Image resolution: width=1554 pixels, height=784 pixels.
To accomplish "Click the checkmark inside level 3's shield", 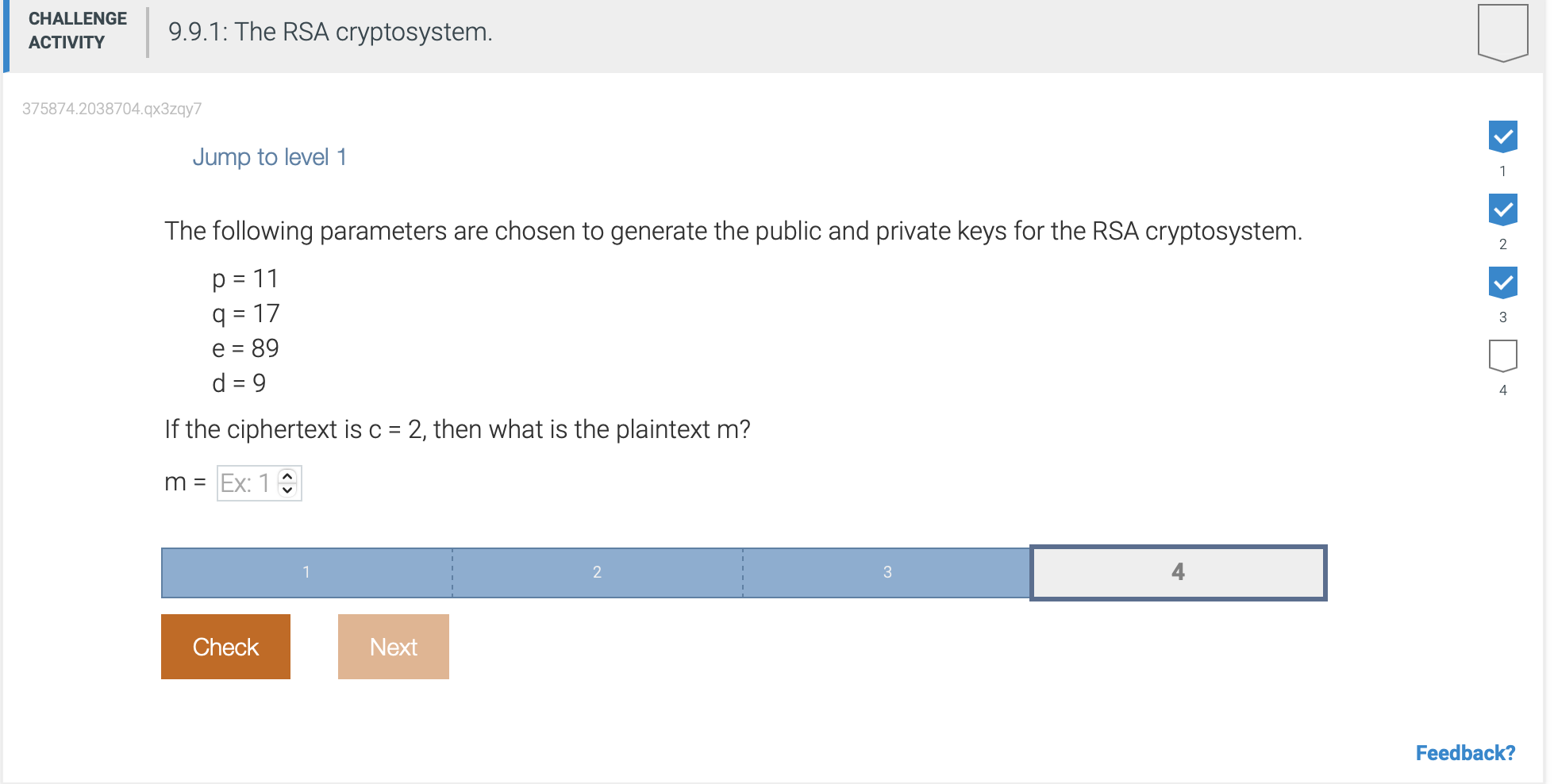I will [1502, 282].
